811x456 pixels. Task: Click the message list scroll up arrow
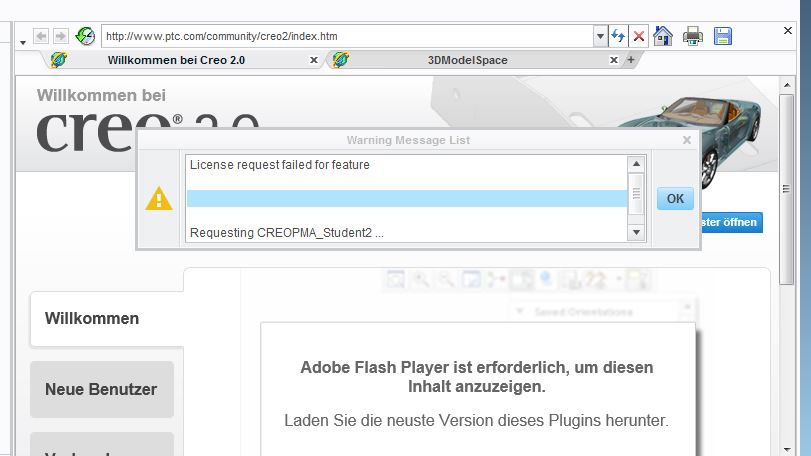point(636,164)
